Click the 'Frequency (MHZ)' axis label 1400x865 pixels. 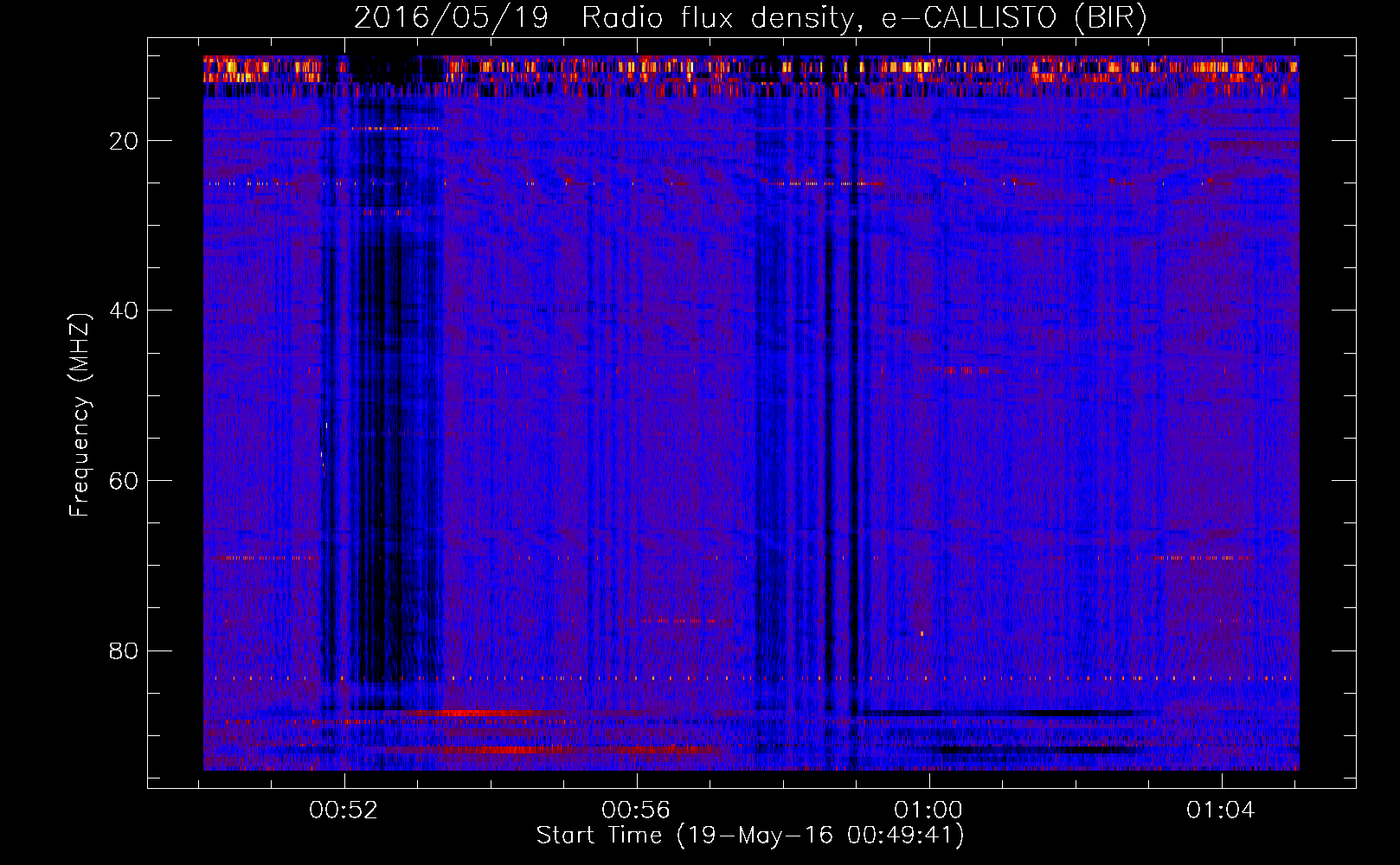click(80, 414)
